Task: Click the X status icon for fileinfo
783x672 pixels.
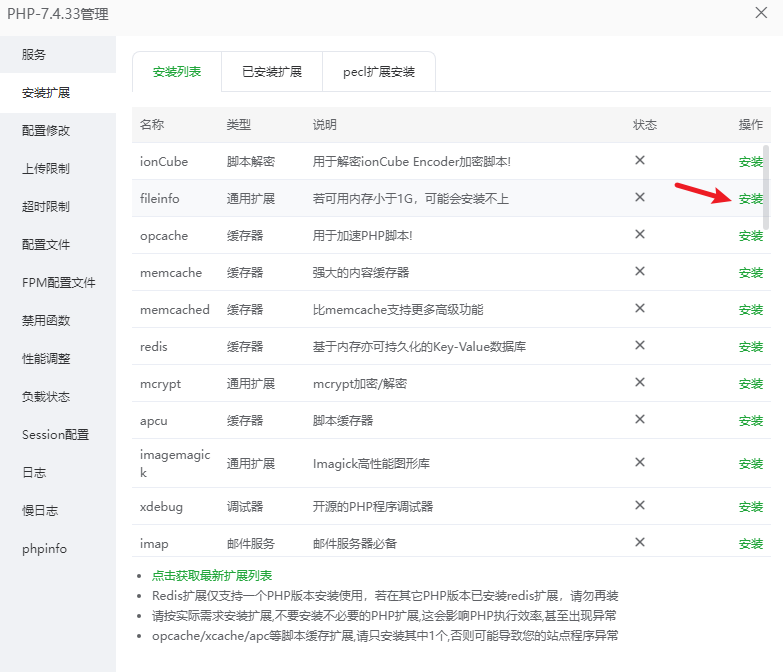Action: click(x=640, y=197)
